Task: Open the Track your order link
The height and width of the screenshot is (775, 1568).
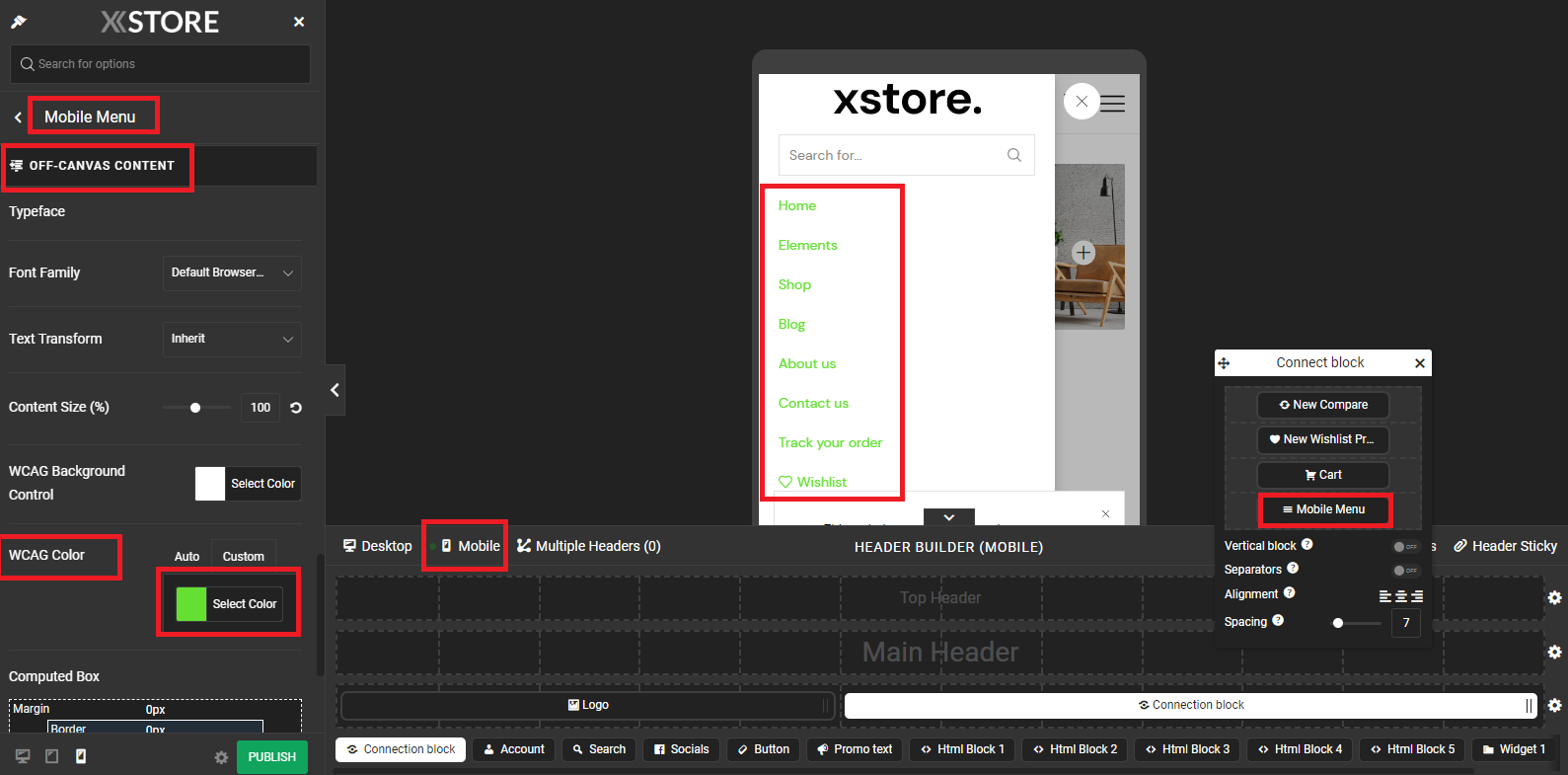Action: [830, 442]
